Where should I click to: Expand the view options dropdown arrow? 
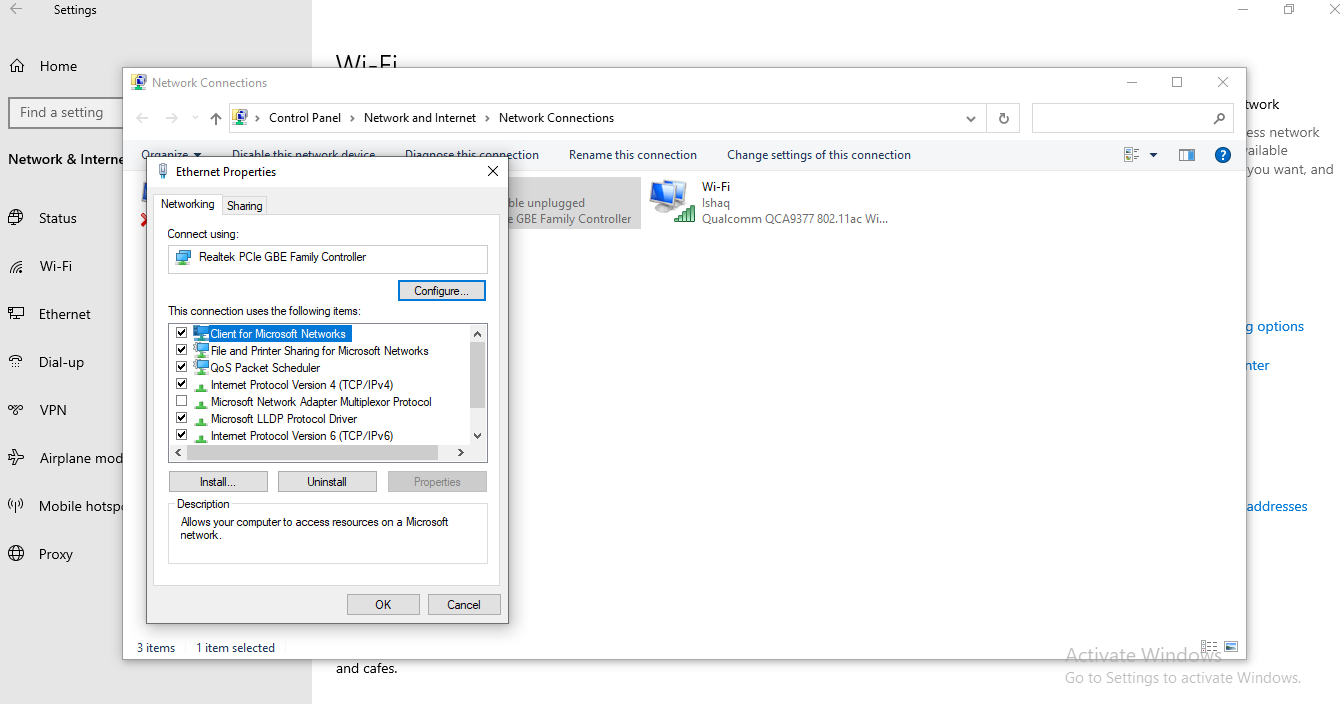1153,155
